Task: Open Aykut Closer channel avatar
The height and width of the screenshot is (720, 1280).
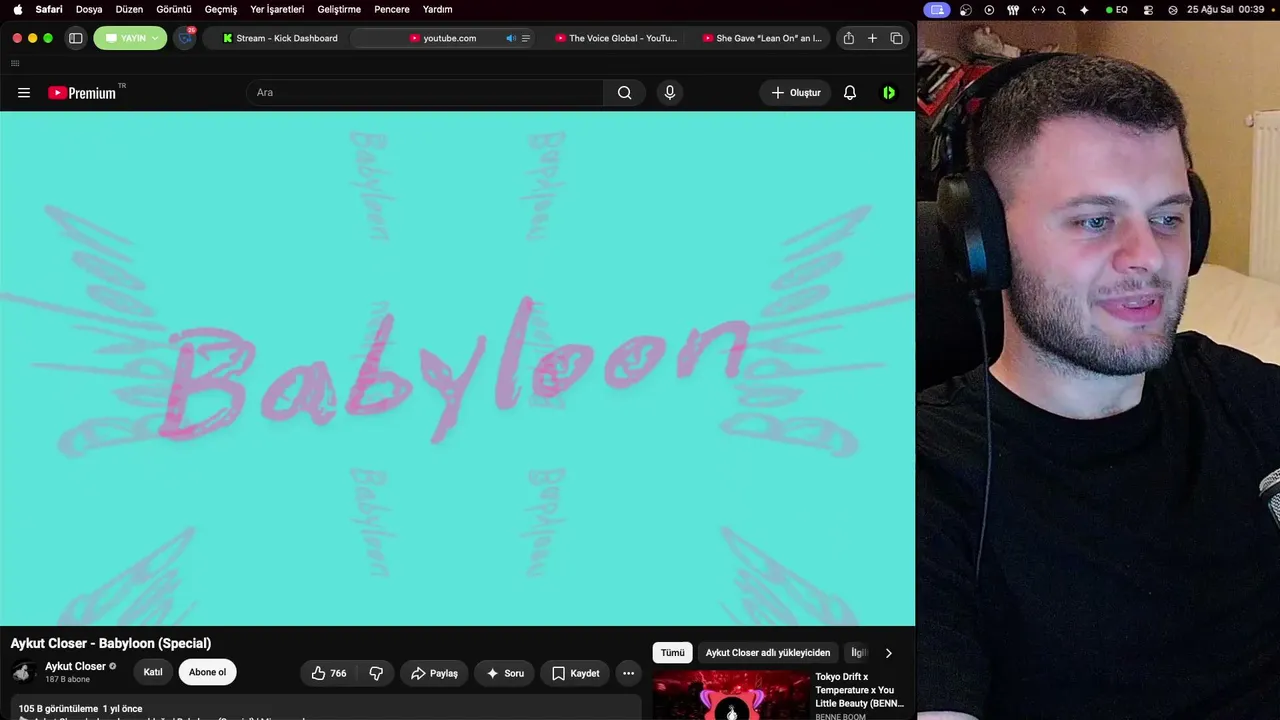Action: point(23,672)
